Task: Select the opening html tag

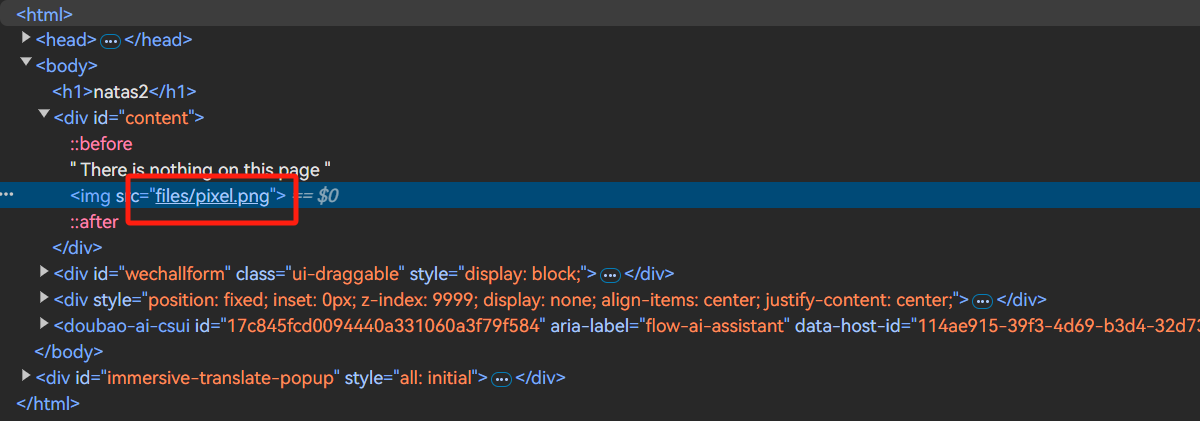Action: pos(45,15)
